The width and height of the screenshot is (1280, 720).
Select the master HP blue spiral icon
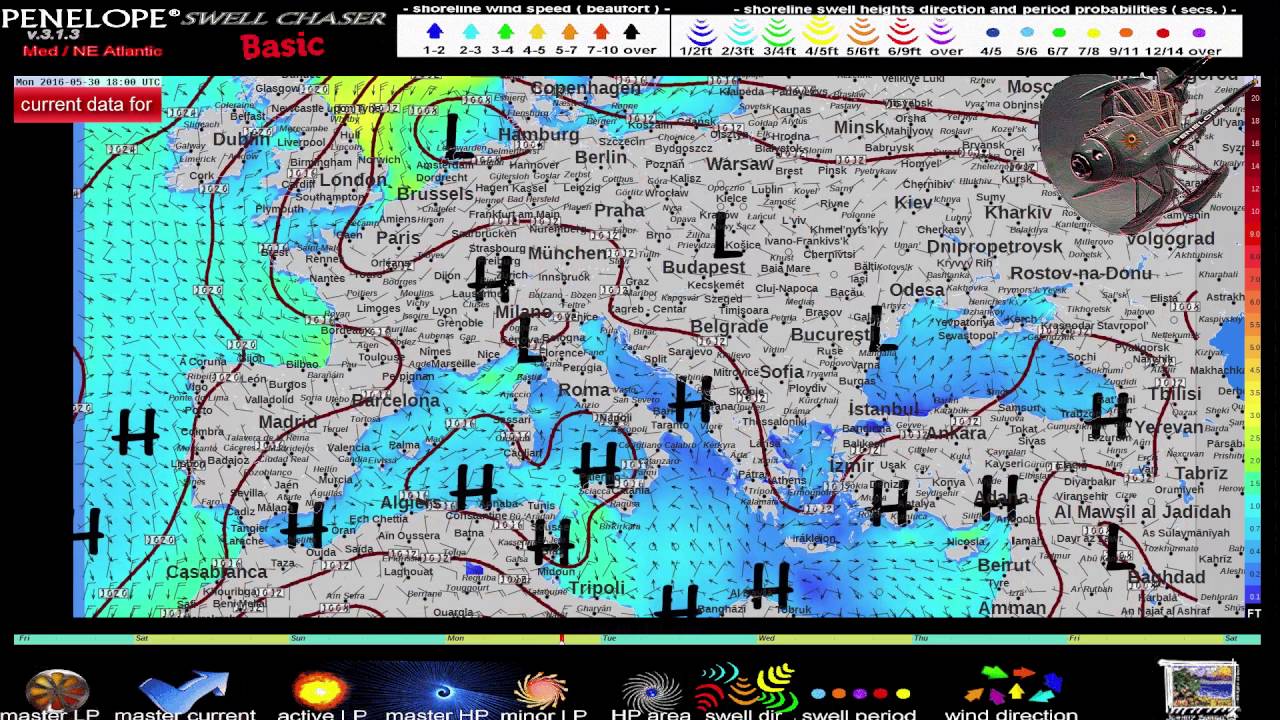[x=442, y=690]
